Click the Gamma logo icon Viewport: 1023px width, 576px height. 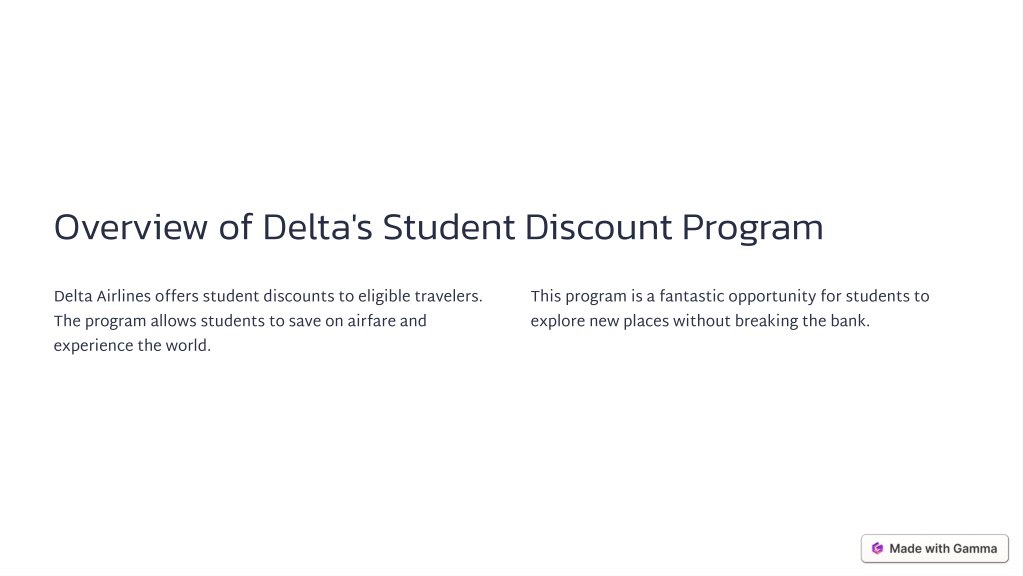coord(878,549)
